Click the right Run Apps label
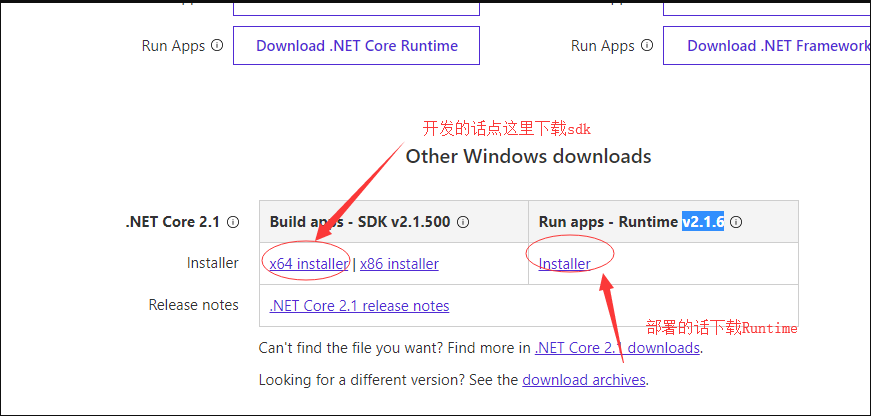Viewport: 871px width, 416px height. [603, 46]
